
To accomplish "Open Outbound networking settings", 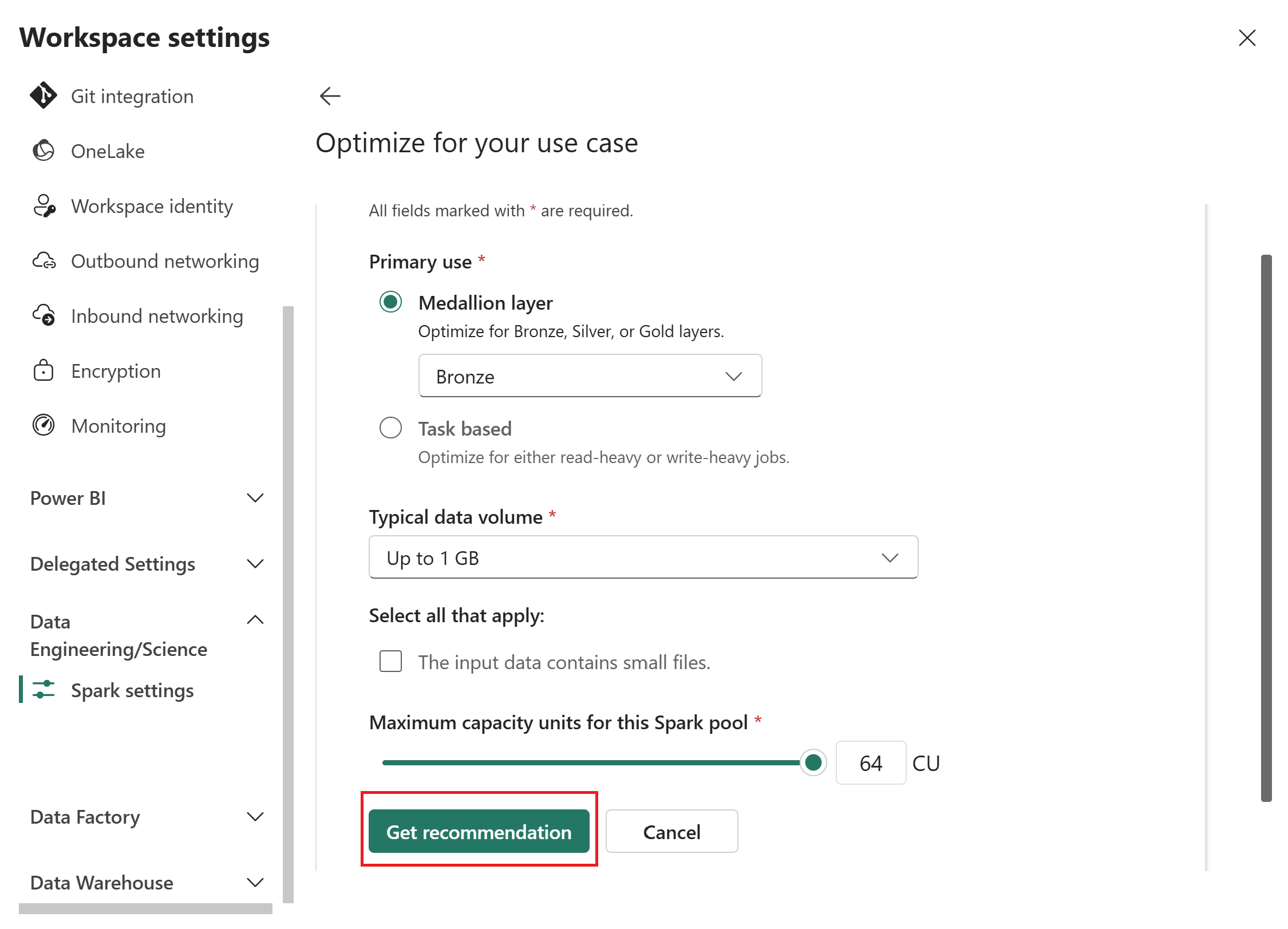I will [165, 261].
